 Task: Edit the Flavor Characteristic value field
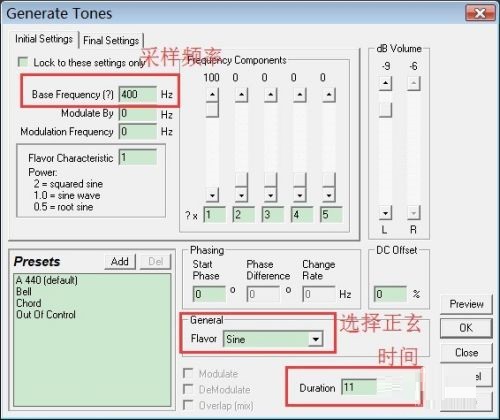(x=138, y=157)
